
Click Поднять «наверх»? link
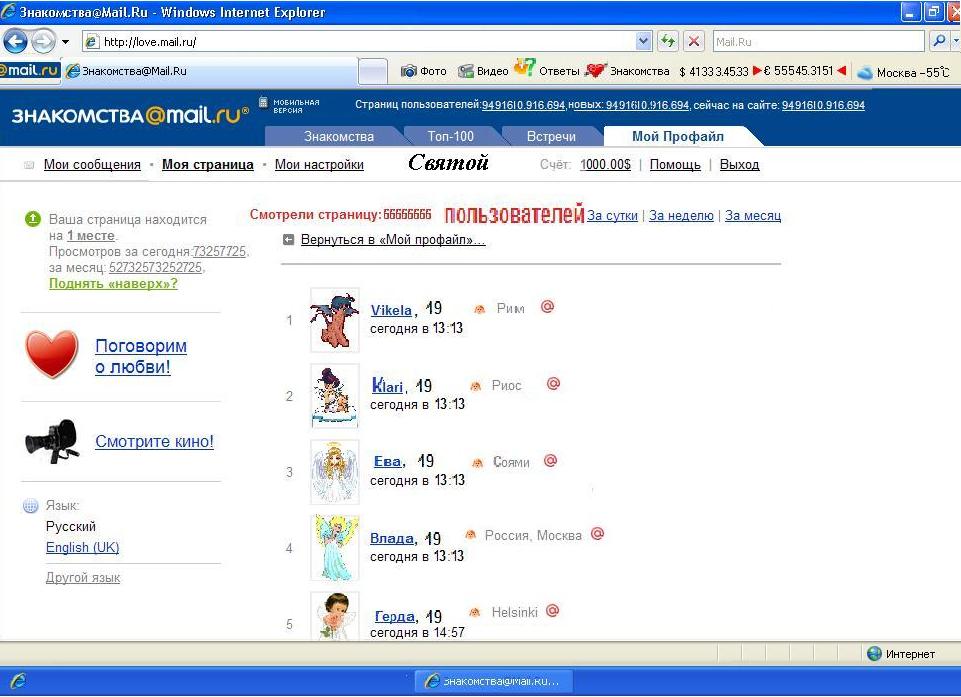click(113, 283)
